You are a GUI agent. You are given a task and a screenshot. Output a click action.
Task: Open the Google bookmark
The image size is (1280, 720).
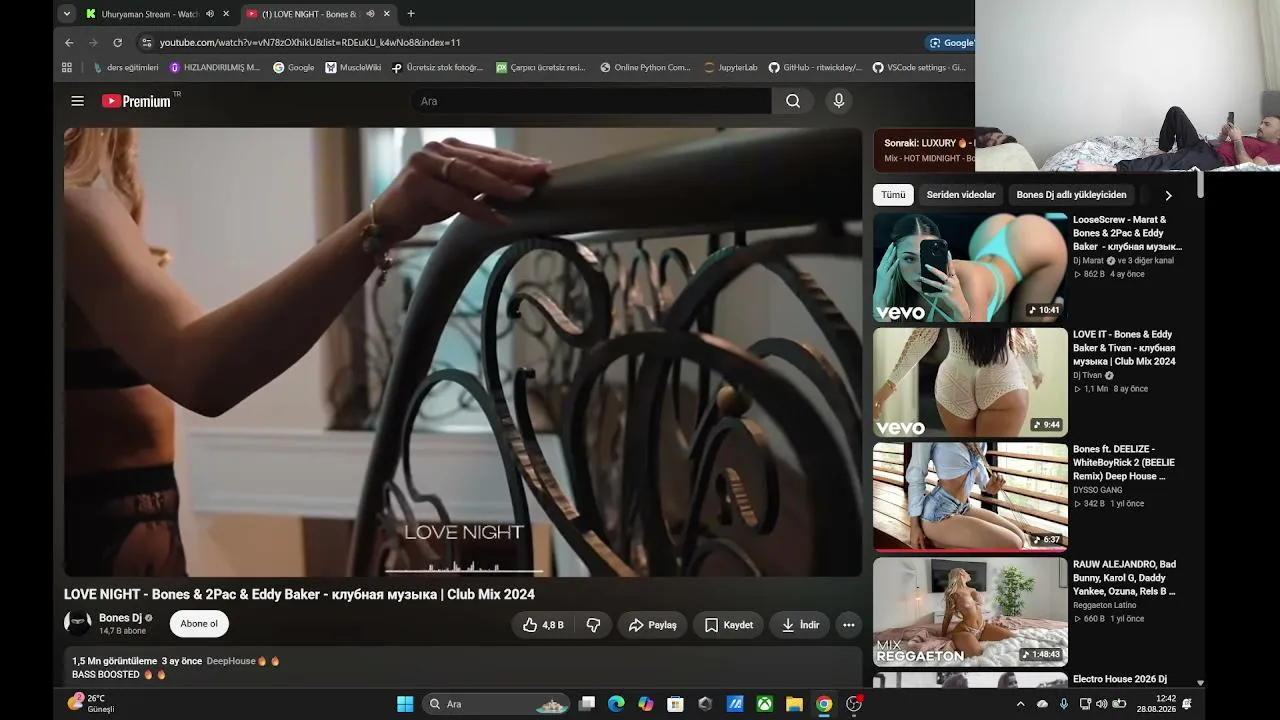293,68
